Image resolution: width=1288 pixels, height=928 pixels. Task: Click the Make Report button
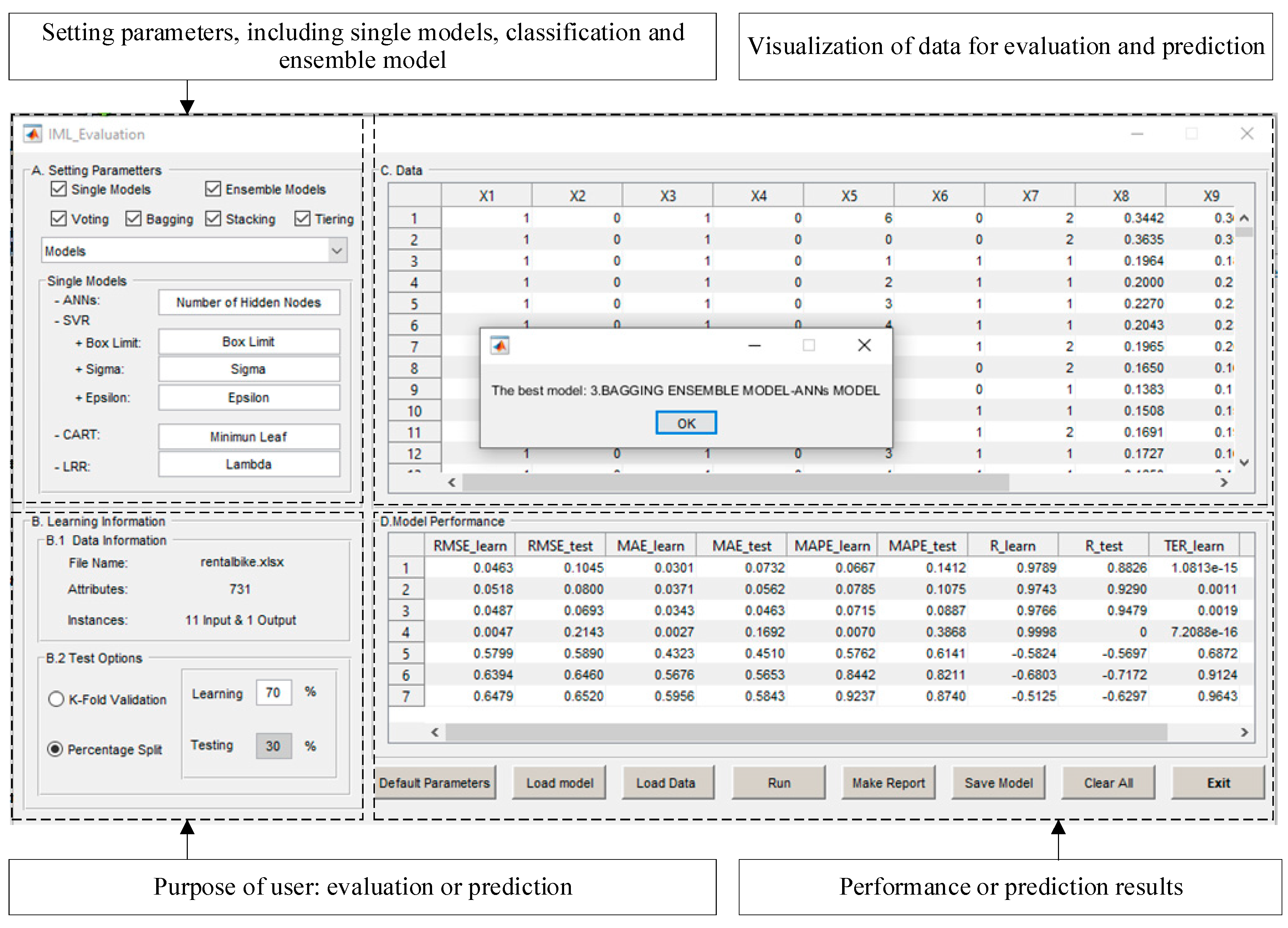888,783
